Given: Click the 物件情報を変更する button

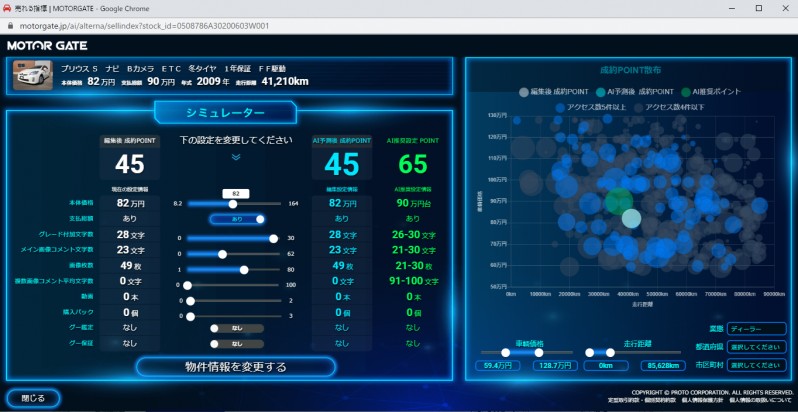Looking at the screenshot, I should click(236, 367).
